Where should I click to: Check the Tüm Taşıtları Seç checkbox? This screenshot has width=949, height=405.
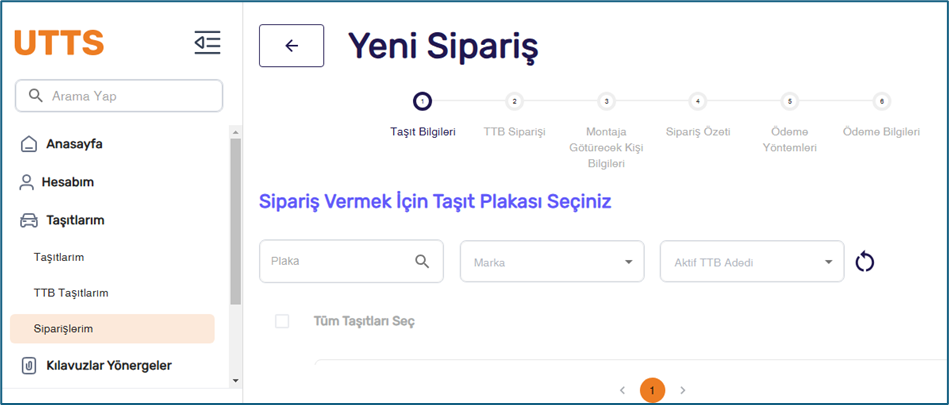coord(282,321)
